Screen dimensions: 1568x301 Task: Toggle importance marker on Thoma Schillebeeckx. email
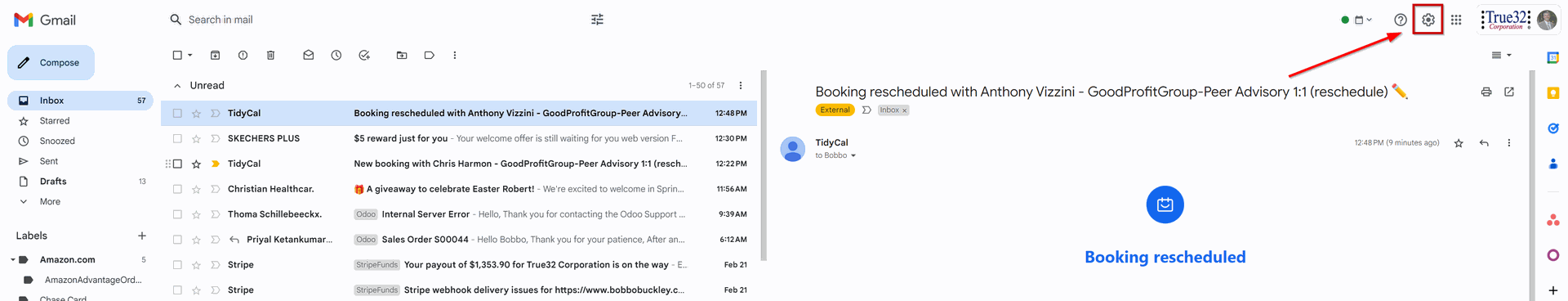[x=215, y=214]
